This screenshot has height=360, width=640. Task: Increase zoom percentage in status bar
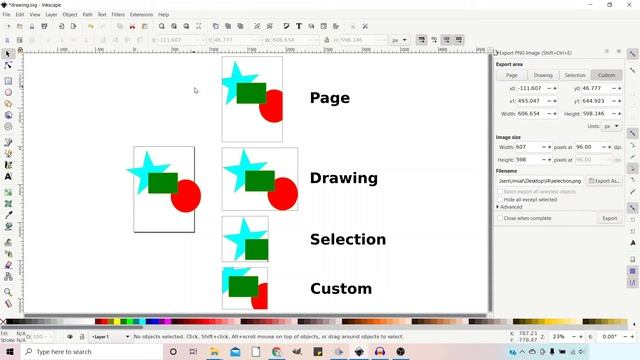[580, 337]
